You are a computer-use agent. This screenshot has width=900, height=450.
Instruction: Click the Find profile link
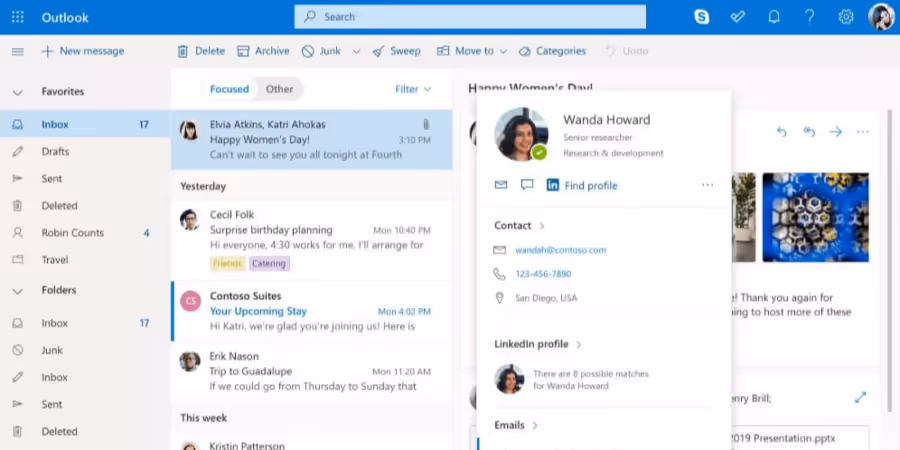(591, 185)
